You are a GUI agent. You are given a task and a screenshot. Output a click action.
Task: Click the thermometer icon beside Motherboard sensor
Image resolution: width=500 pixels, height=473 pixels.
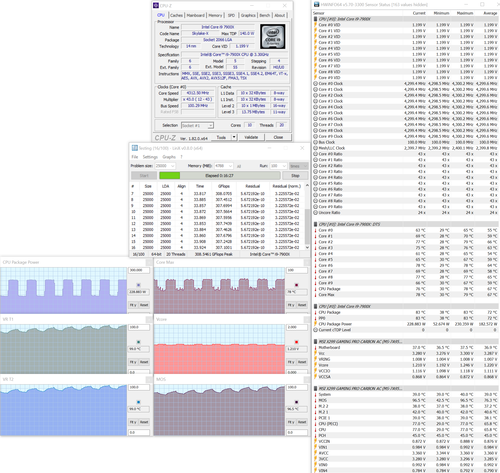[x=315, y=347]
